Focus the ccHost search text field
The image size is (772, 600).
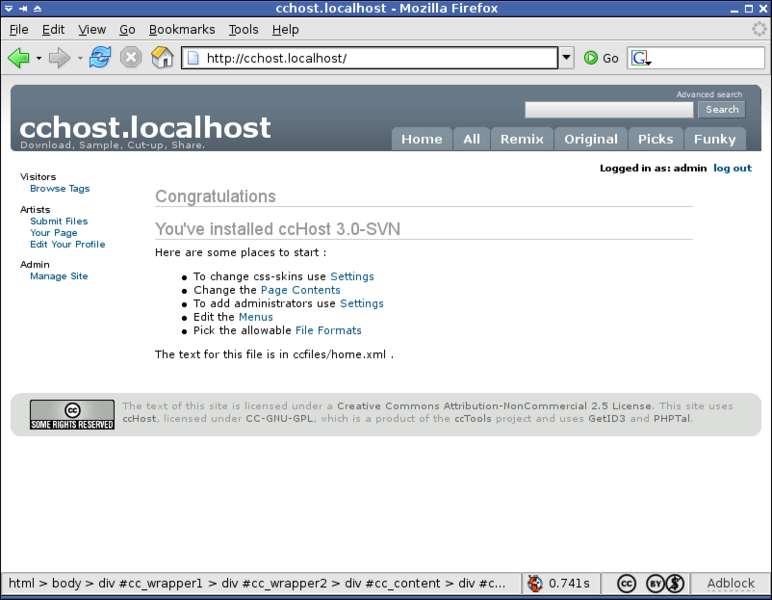[x=609, y=110]
